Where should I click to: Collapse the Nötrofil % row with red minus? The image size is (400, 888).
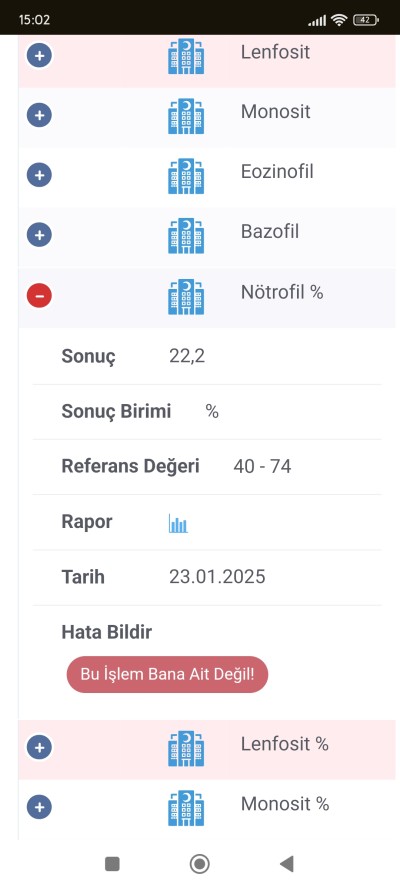(x=39, y=296)
